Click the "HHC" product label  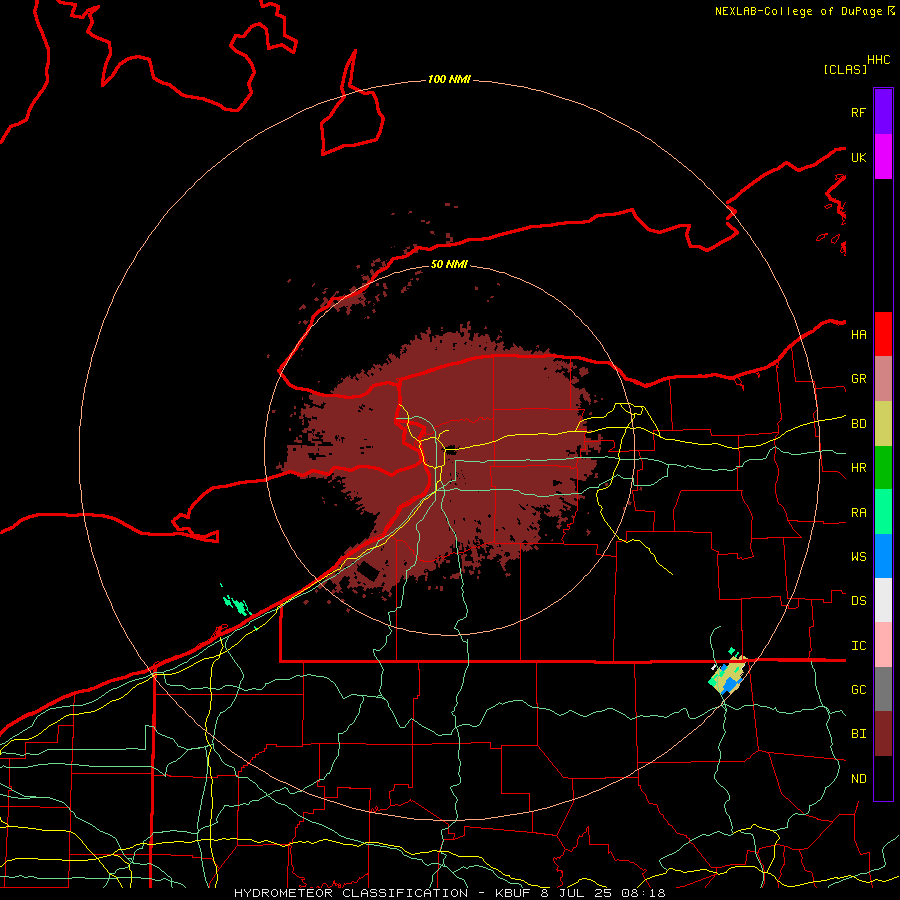pos(878,60)
